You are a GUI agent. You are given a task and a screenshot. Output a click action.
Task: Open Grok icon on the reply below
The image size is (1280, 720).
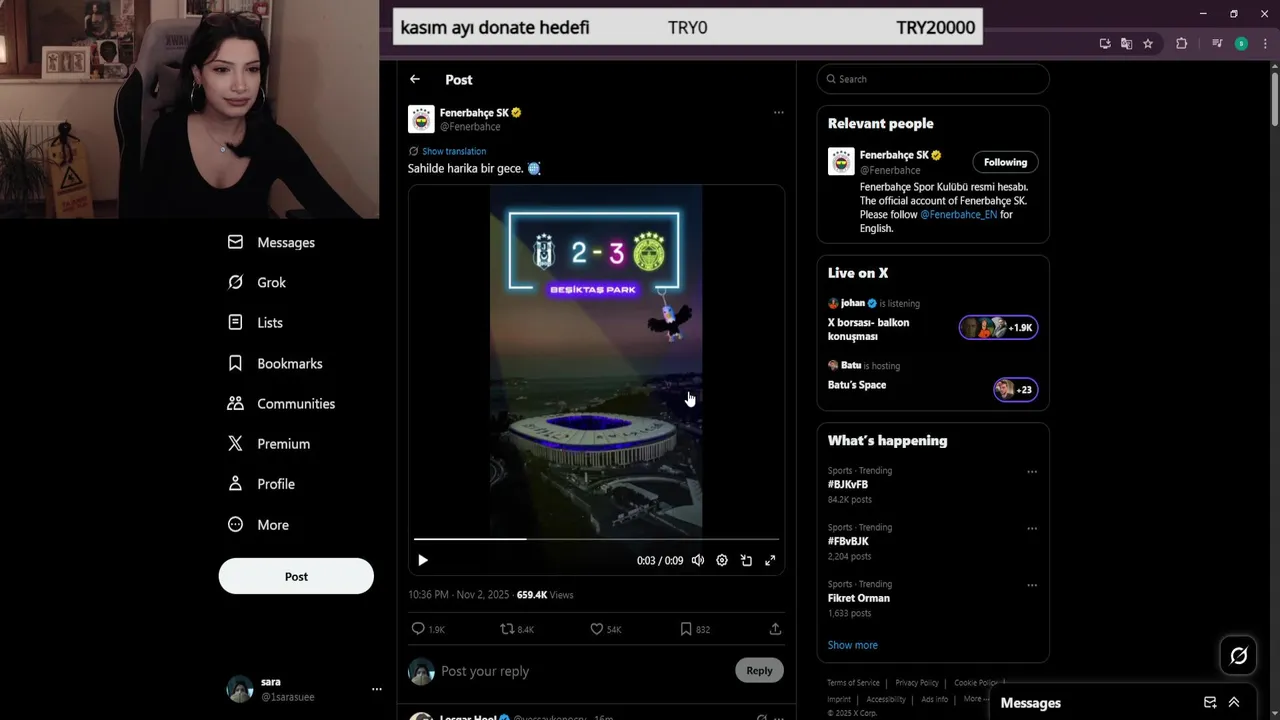762,717
